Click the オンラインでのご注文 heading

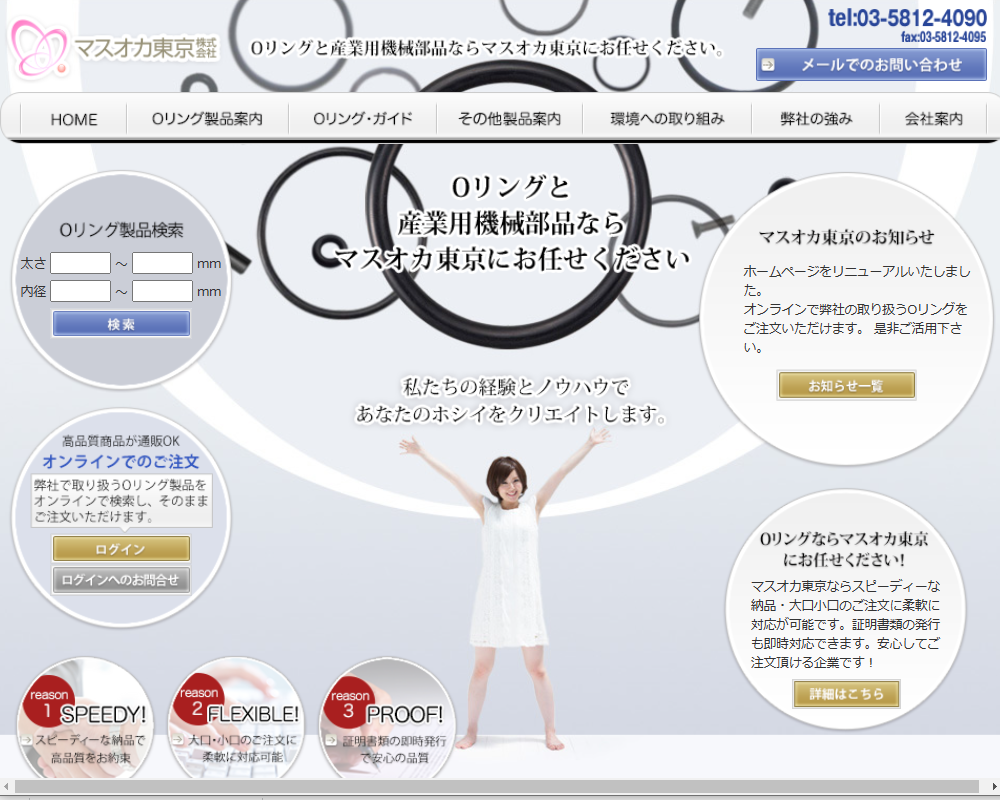121,461
